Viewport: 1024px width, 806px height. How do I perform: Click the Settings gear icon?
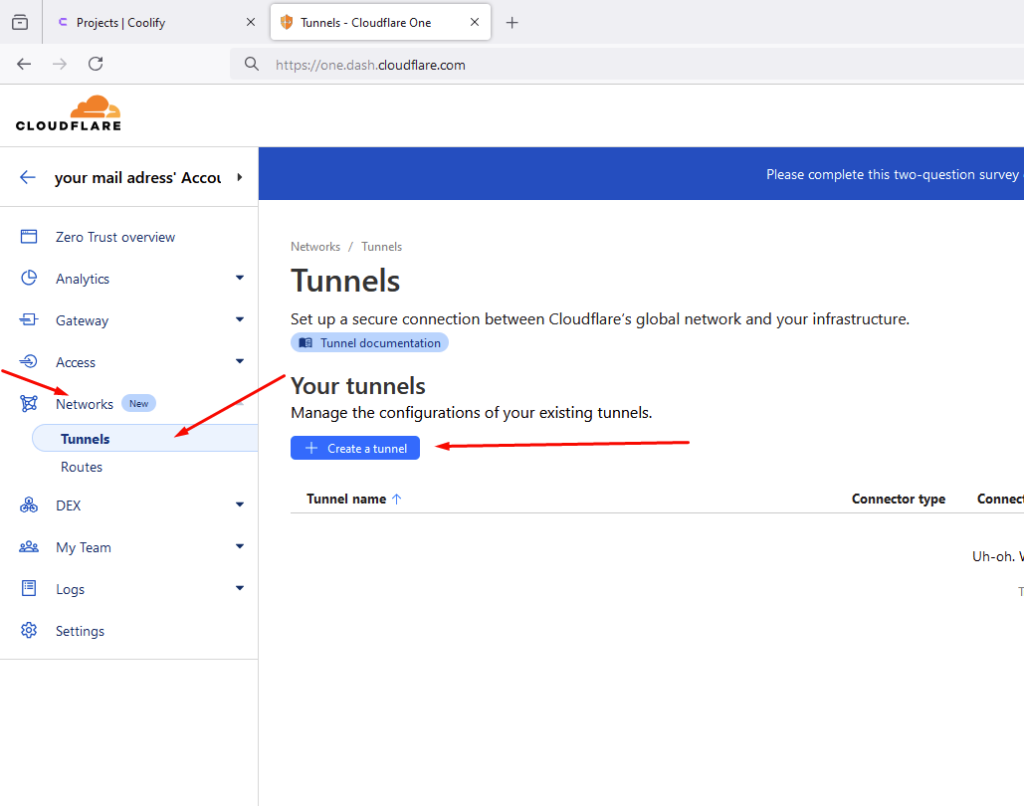pos(29,630)
